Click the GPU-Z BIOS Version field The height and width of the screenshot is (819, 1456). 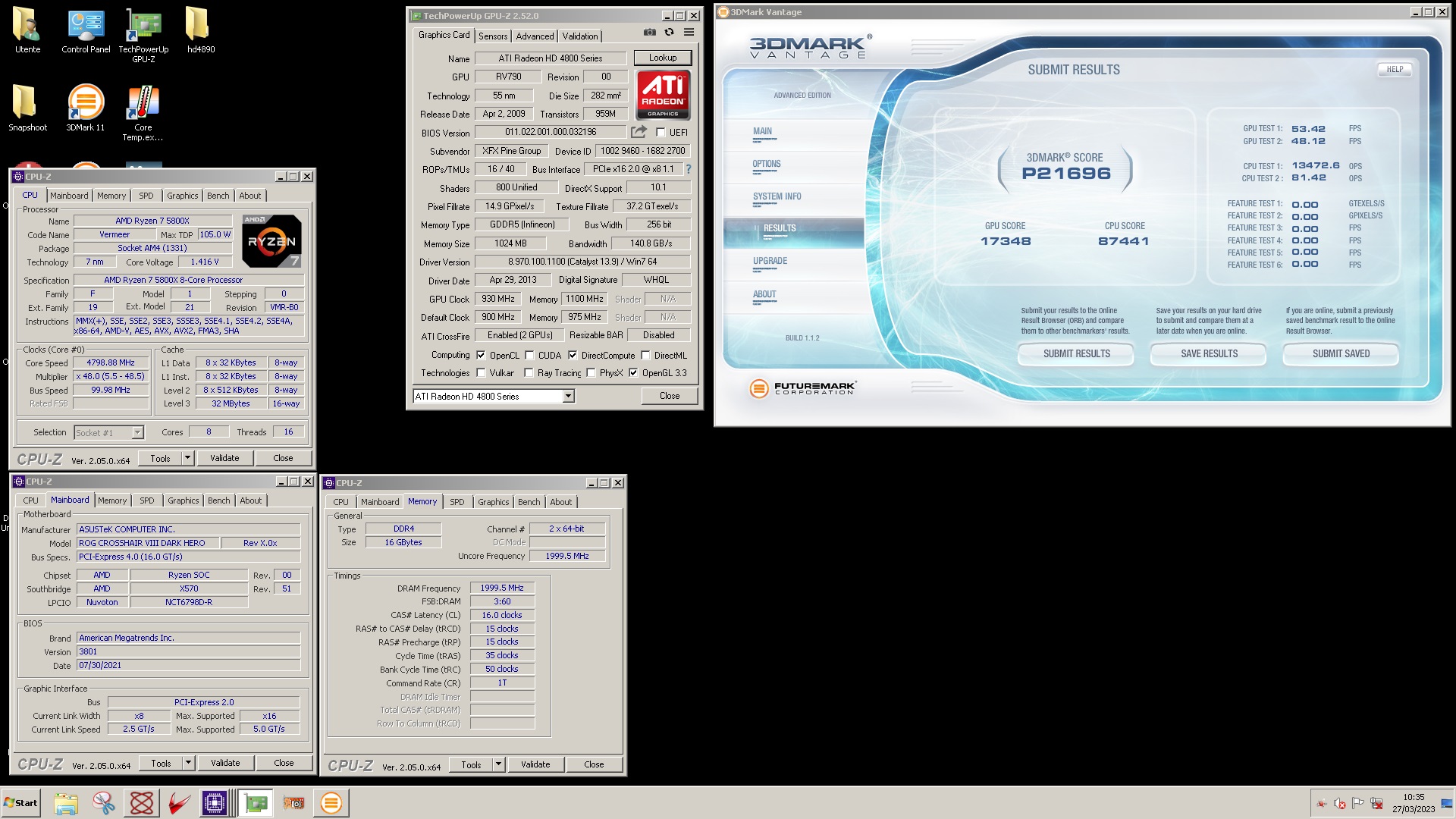pos(551,132)
